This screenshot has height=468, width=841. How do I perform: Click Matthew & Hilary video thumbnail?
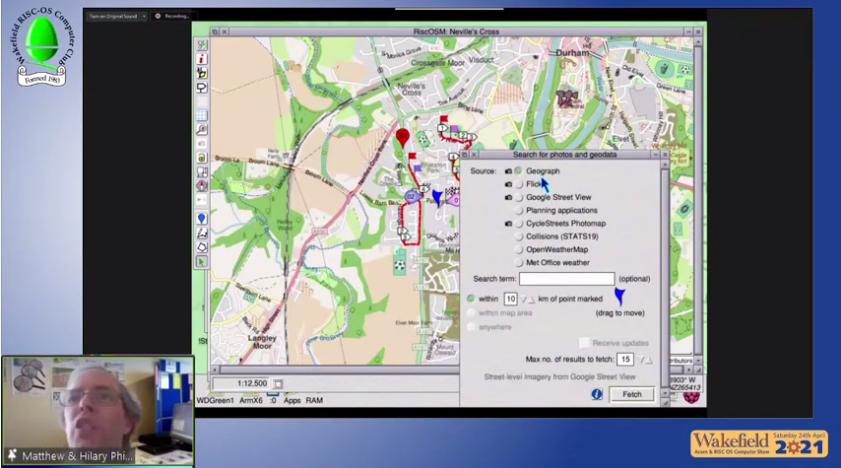(x=98, y=410)
